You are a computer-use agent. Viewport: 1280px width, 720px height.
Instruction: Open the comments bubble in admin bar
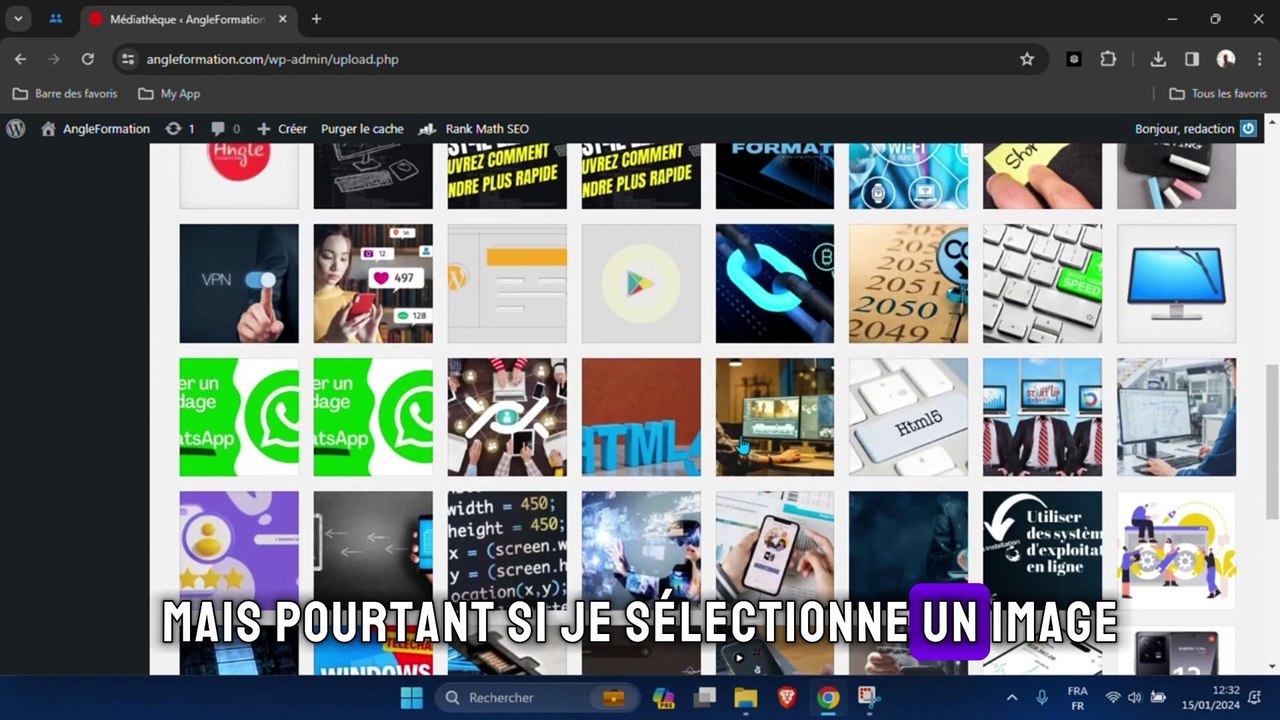[226, 128]
